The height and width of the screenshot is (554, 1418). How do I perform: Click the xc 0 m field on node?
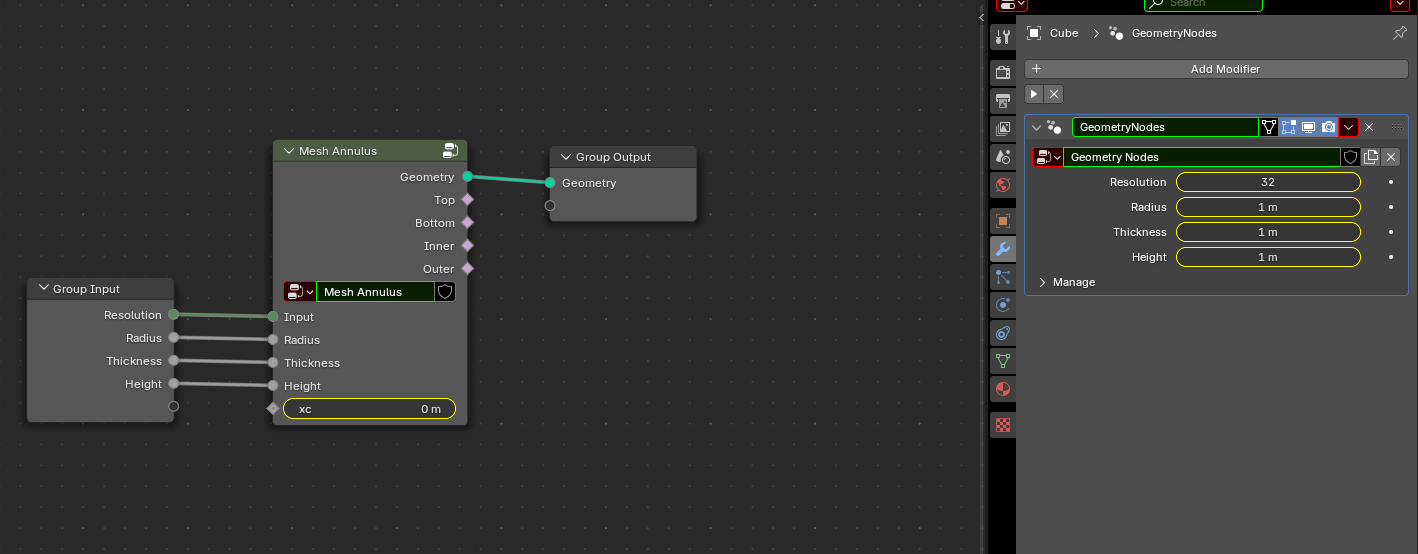coord(370,409)
